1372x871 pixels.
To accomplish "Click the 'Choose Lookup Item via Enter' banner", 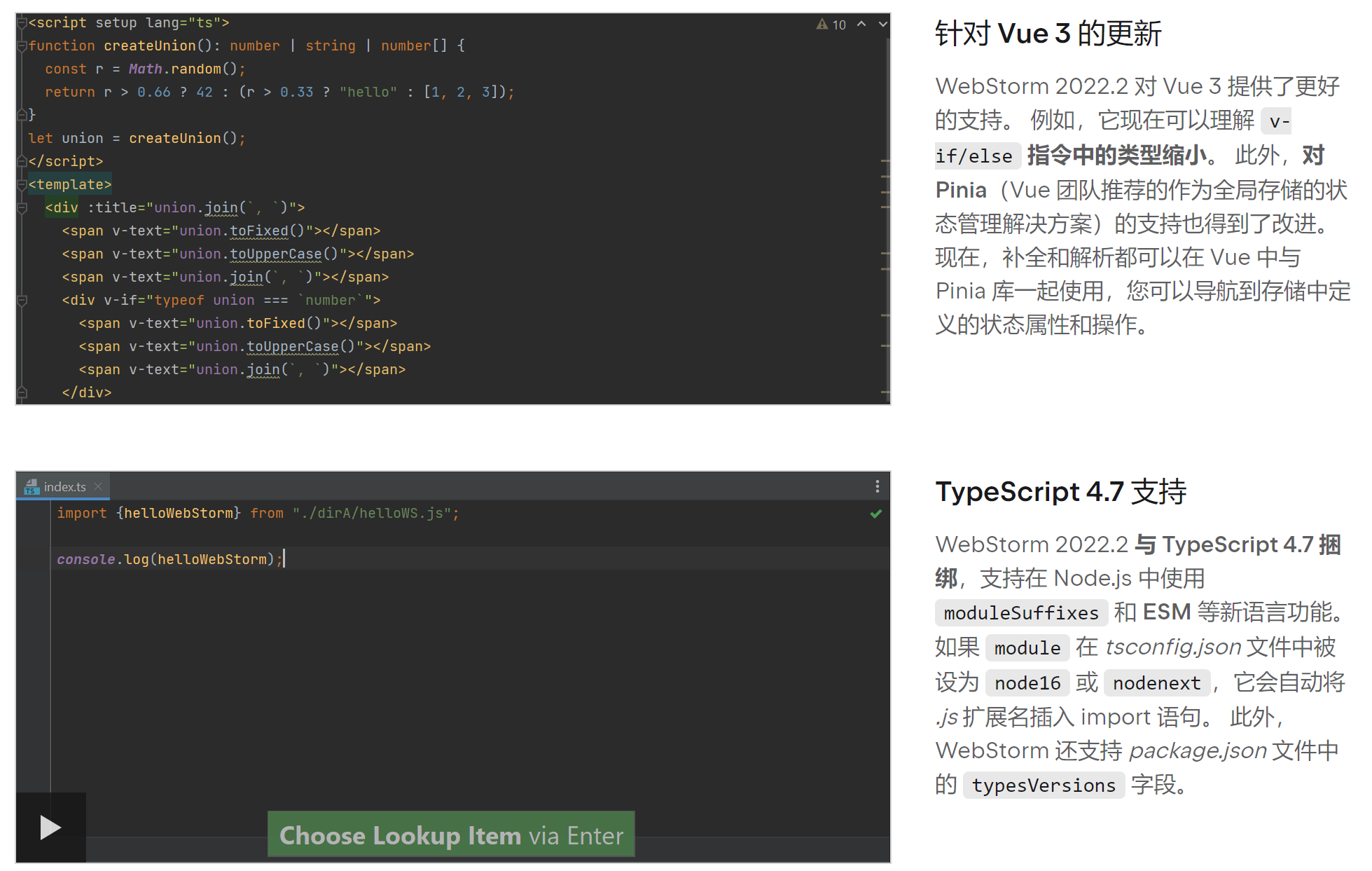I will [x=451, y=835].
